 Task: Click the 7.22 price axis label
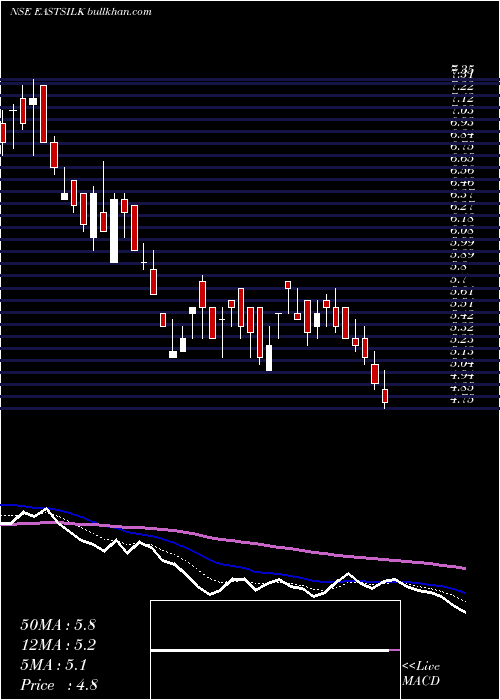(x=462, y=86)
